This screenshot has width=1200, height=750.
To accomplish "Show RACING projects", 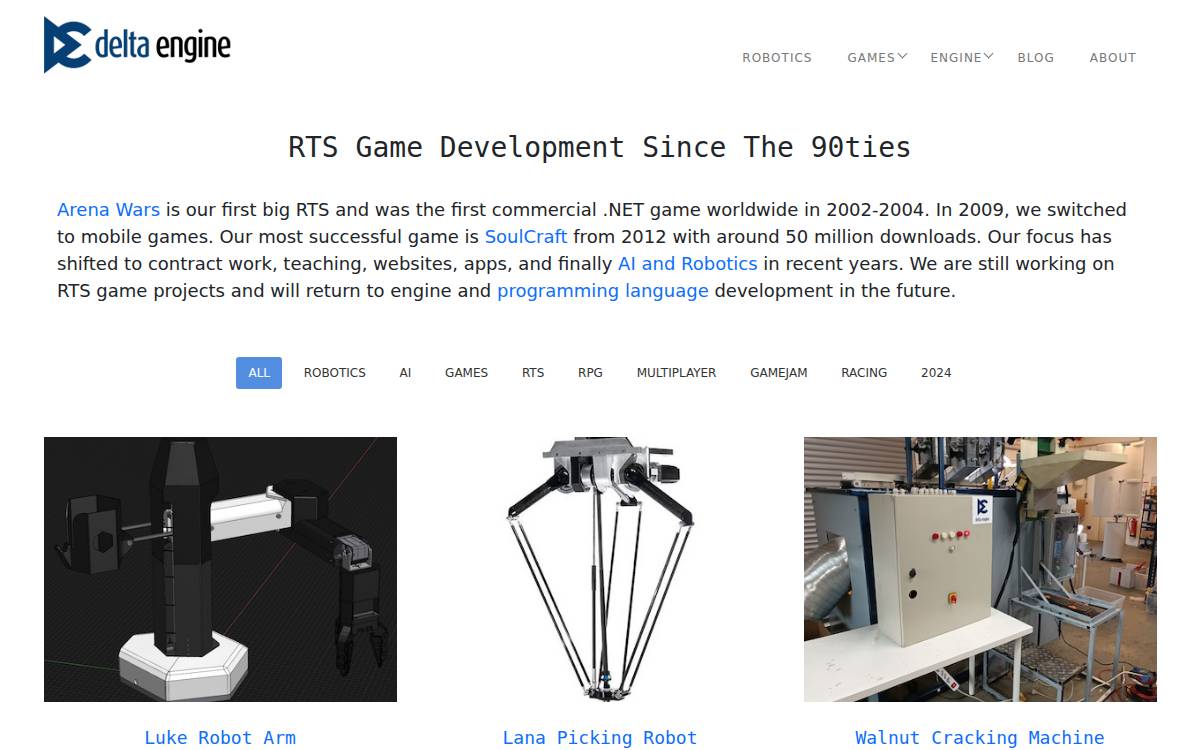I will [x=864, y=373].
